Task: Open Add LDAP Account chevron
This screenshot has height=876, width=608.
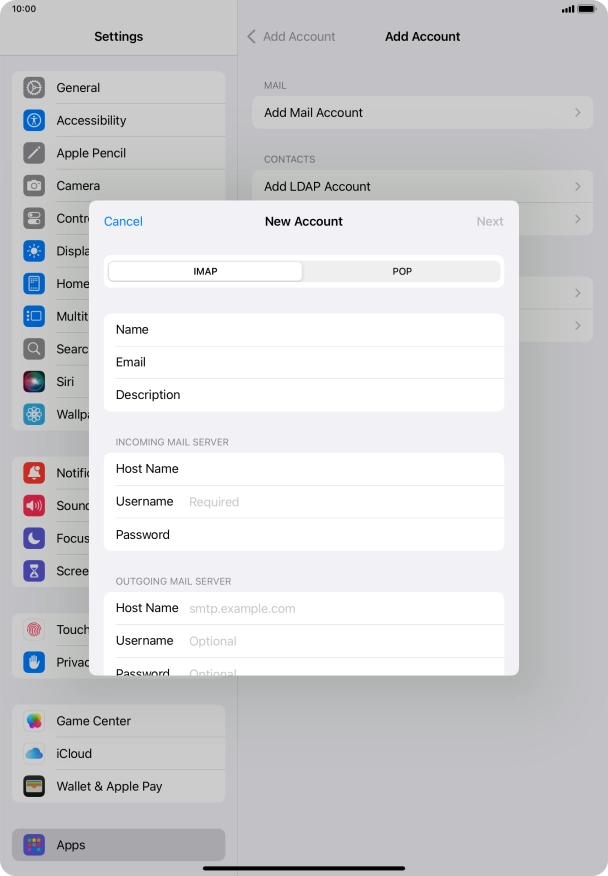Action: (577, 186)
